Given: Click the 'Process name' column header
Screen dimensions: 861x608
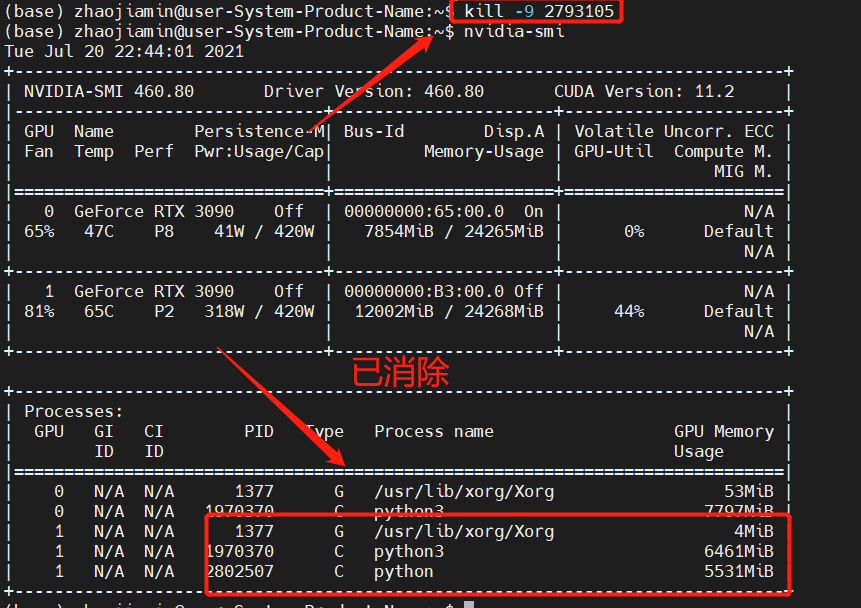Looking at the screenshot, I should [x=434, y=431].
